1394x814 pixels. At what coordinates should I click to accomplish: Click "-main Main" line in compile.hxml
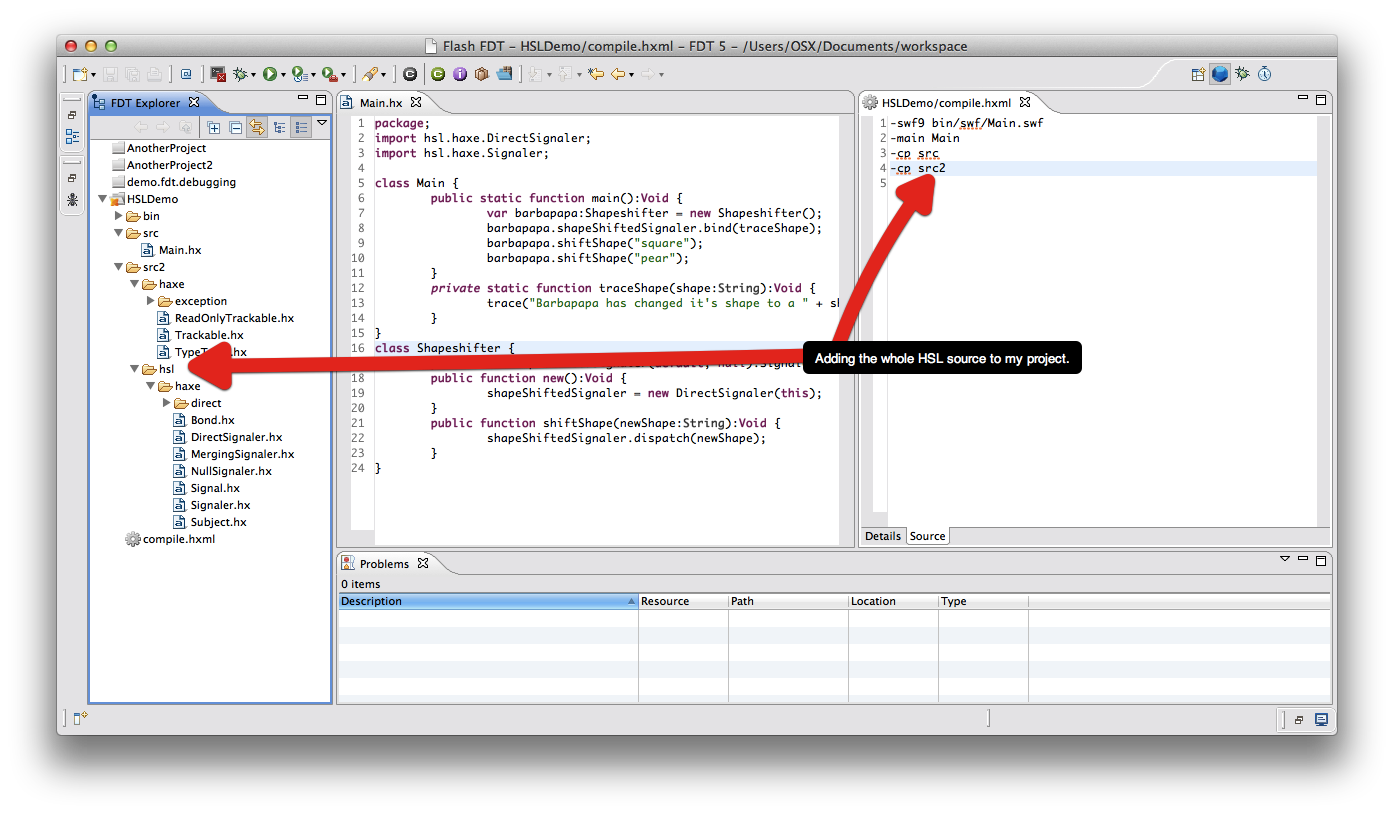click(x=924, y=138)
